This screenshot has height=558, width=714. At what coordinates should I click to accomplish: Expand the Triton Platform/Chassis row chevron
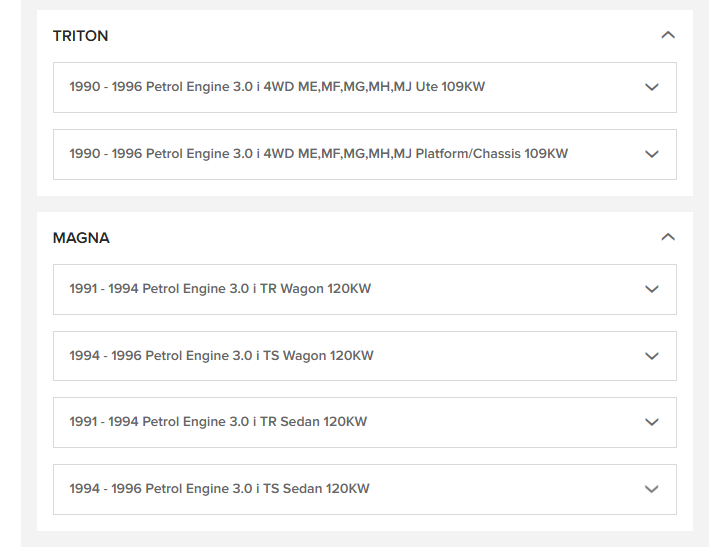pos(652,154)
